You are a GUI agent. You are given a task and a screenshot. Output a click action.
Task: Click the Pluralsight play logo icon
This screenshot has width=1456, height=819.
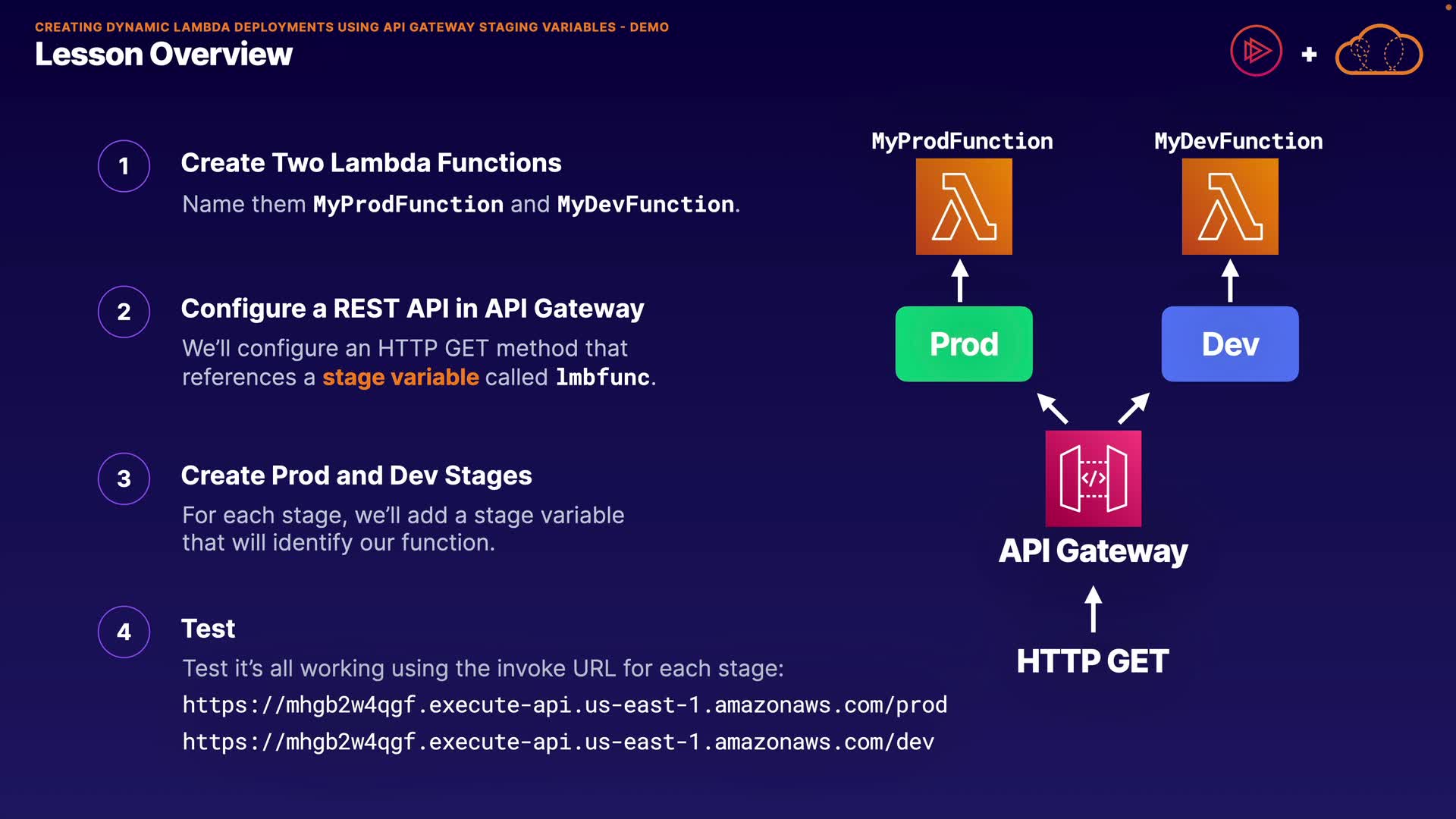point(1256,52)
